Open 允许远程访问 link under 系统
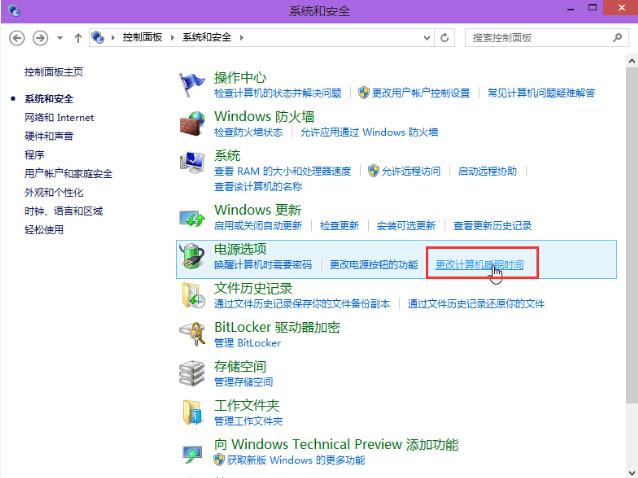The width and height of the screenshot is (638, 478). [x=410, y=171]
